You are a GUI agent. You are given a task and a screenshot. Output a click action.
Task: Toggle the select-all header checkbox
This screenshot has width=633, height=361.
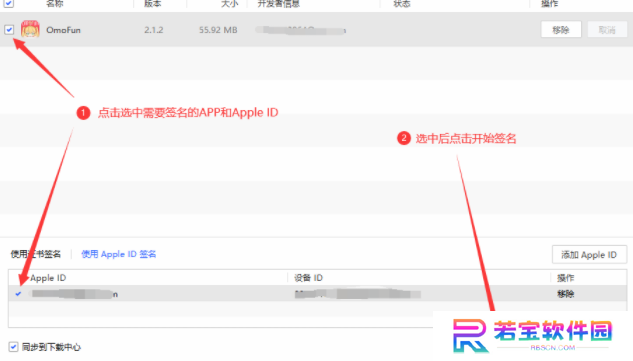coord(9,4)
